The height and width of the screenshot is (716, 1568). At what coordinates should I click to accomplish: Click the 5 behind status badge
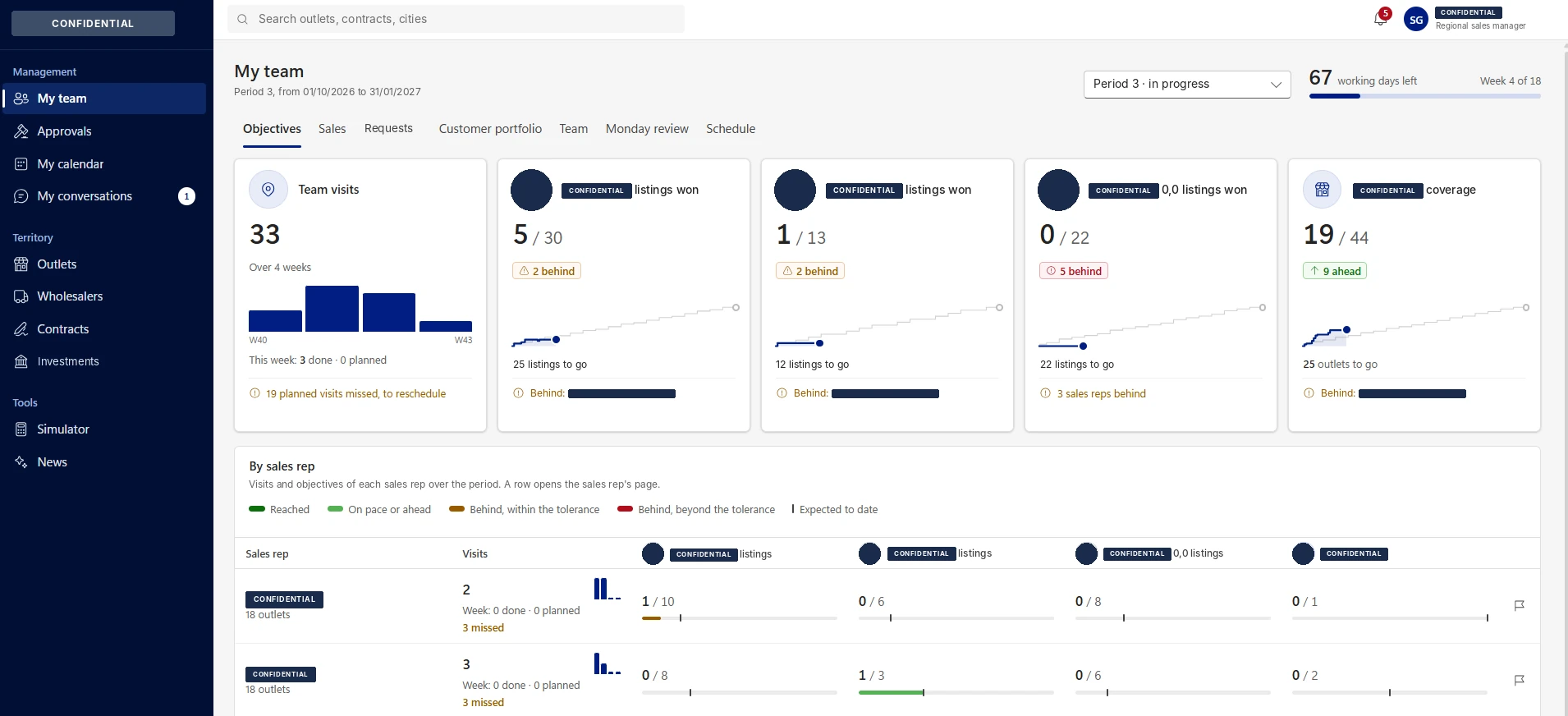click(x=1074, y=271)
